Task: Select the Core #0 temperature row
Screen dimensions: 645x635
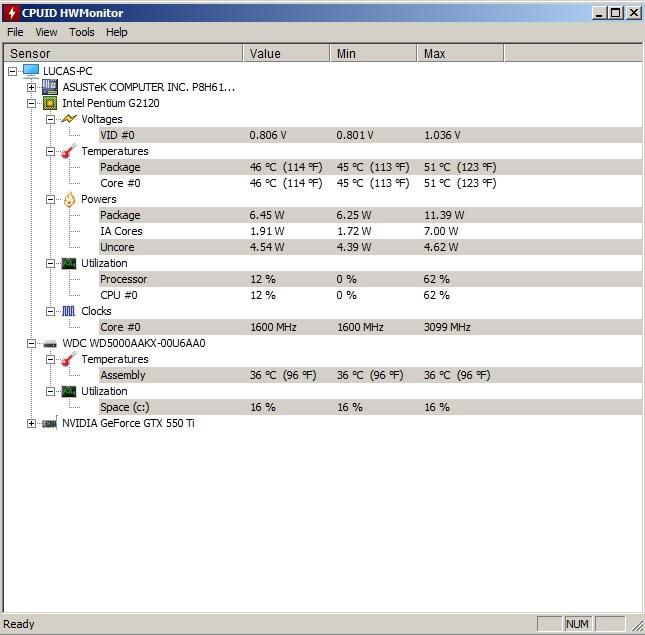Action: click(x=370, y=183)
